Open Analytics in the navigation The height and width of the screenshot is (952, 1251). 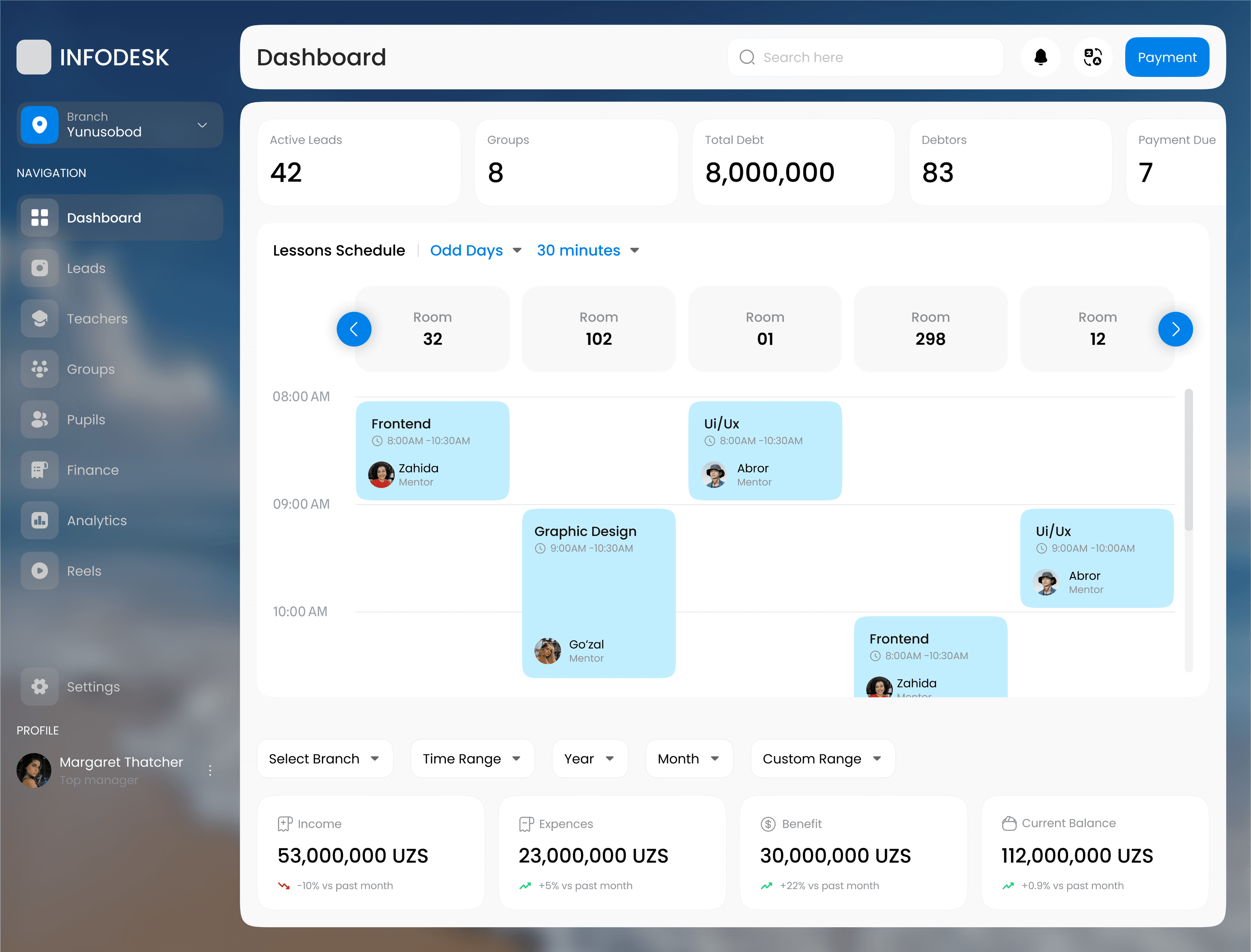tap(120, 520)
